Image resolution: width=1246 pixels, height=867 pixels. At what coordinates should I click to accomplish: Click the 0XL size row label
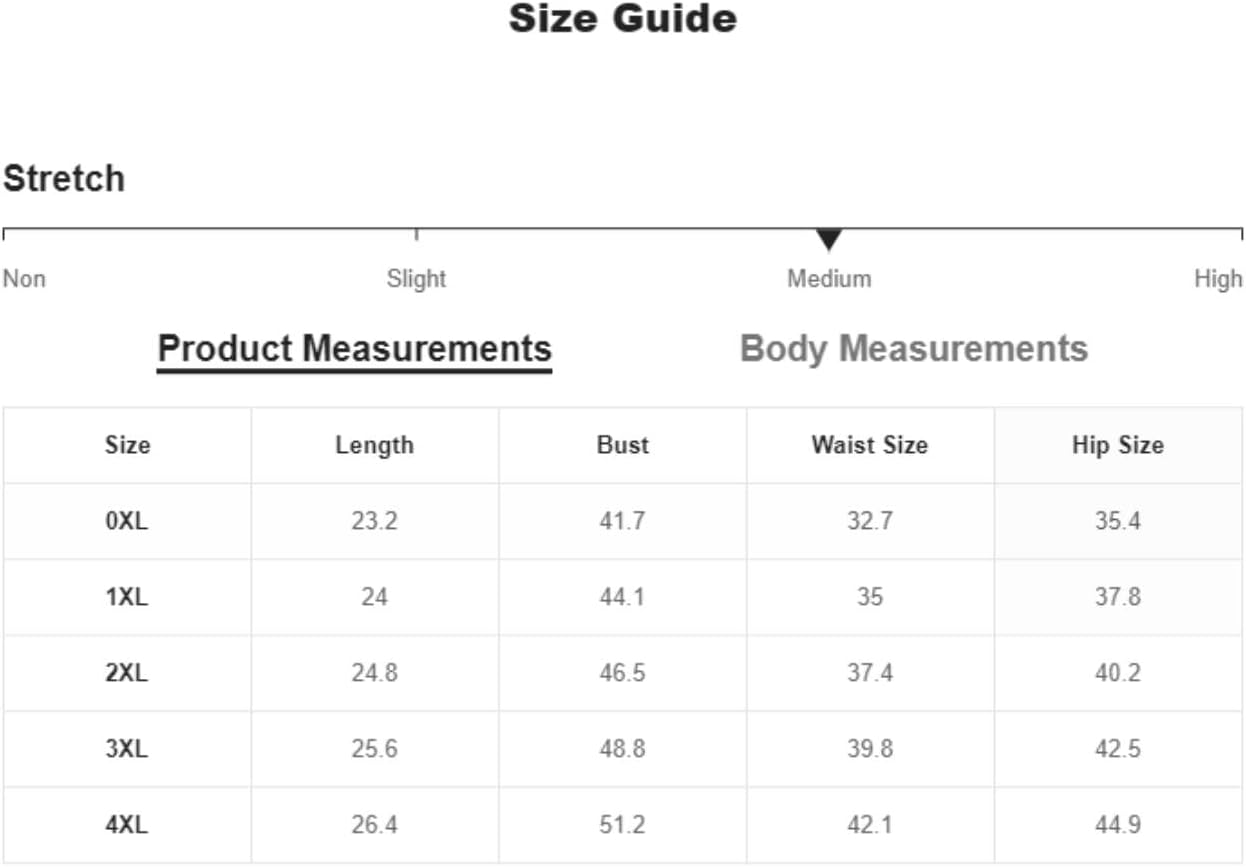pos(127,521)
